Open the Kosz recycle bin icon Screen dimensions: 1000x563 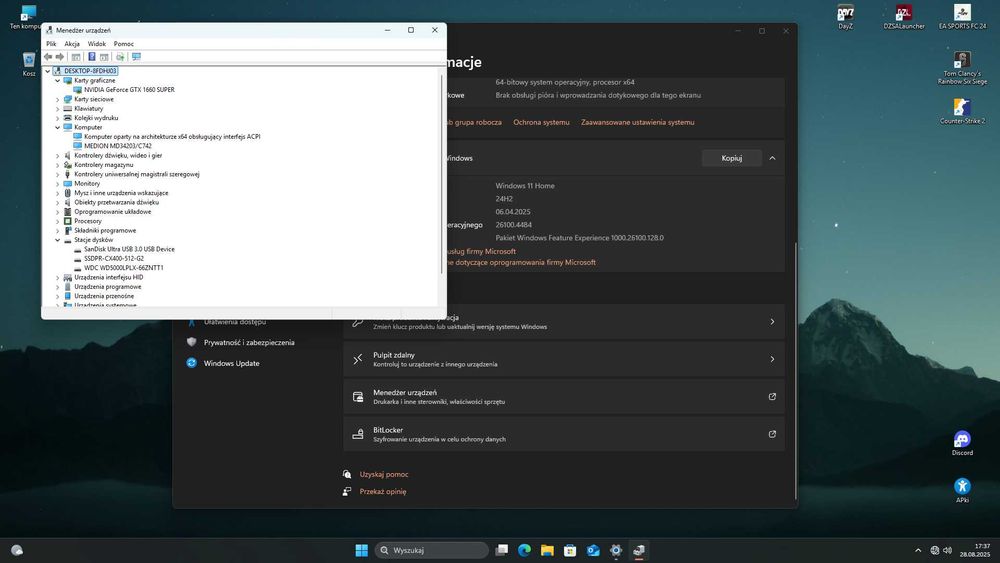tap(29, 64)
